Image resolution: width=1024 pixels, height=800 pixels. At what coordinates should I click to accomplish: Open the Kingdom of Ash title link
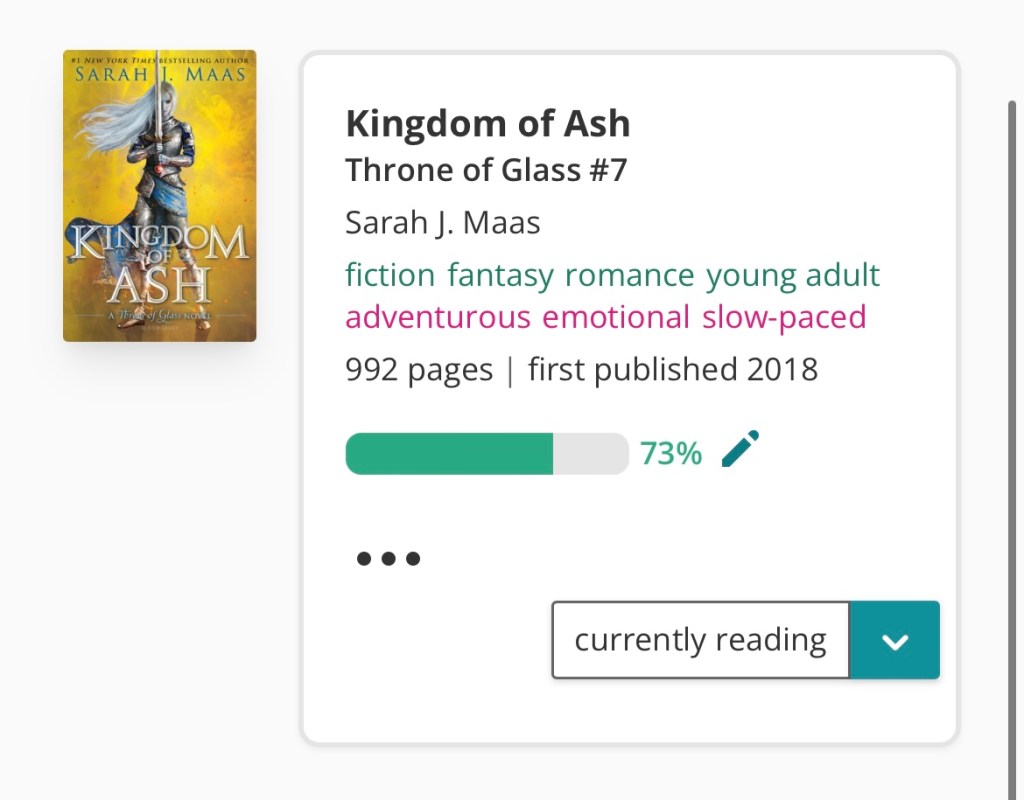[x=488, y=124]
